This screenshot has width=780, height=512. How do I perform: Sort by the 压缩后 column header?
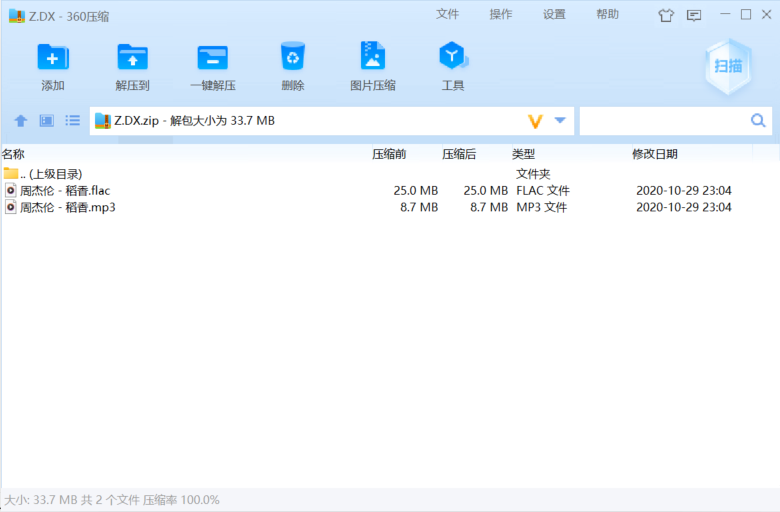click(459, 154)
